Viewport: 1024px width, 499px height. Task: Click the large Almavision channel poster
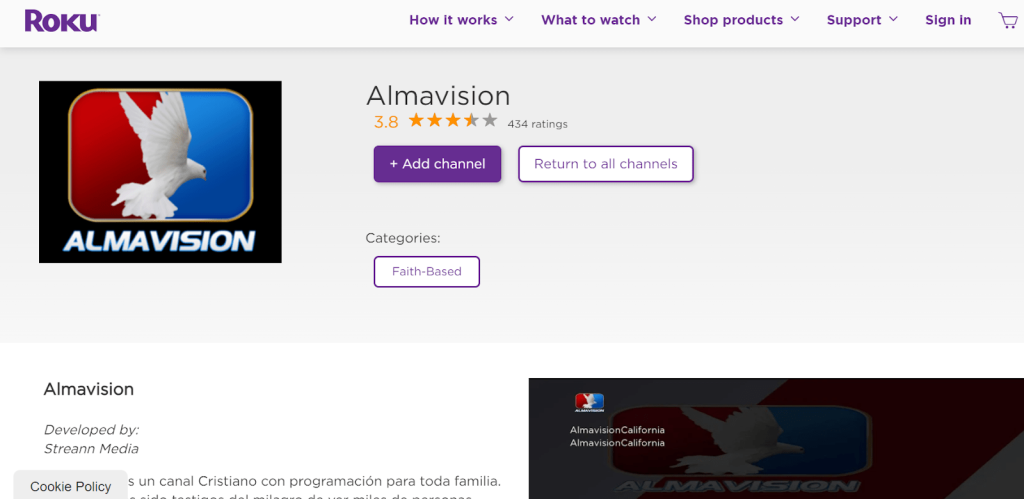[x=161, y=172]
